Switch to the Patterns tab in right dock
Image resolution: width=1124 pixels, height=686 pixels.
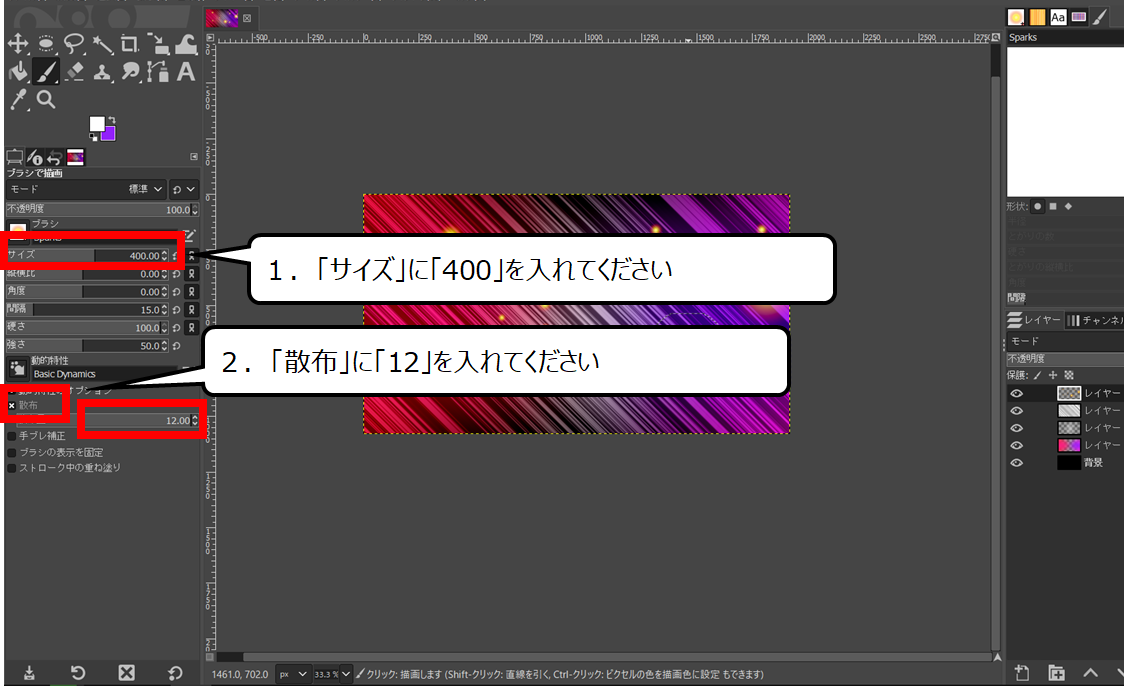[x=1037, y=17]
